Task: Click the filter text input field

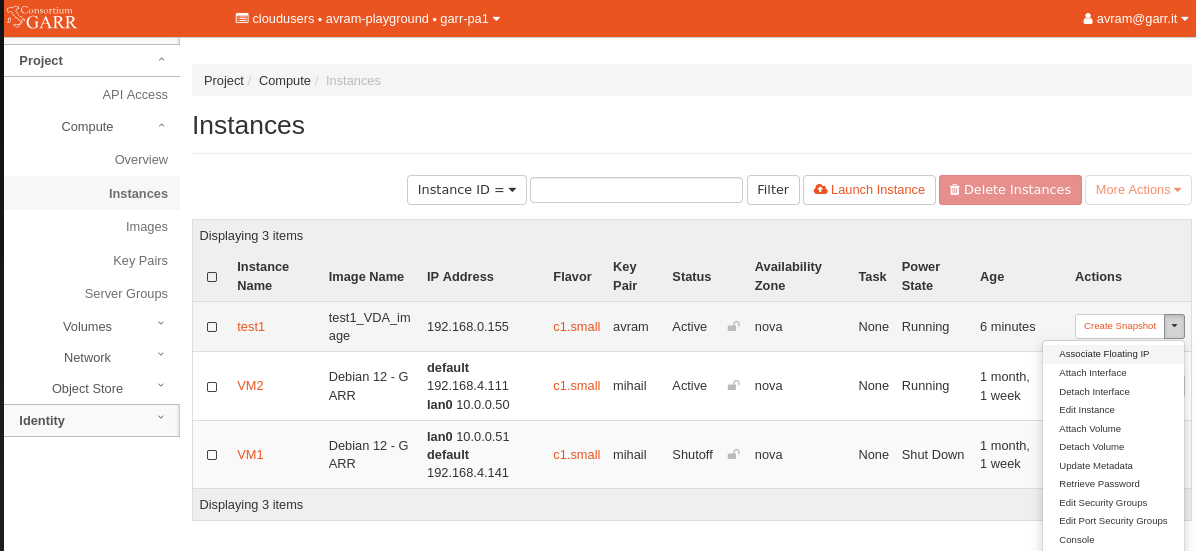Action: [636, 190]
